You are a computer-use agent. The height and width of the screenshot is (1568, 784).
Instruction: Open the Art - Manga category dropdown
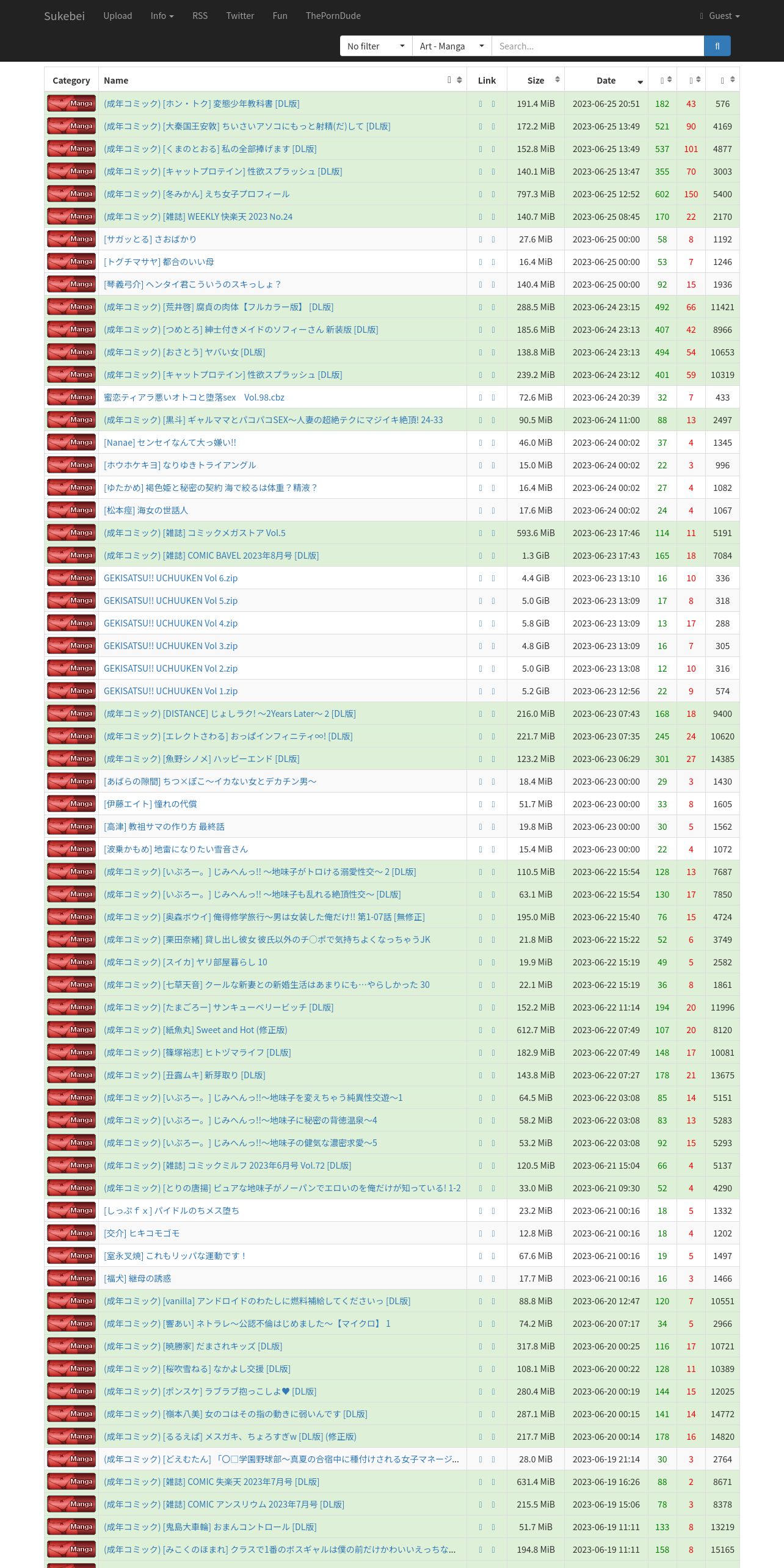[x=452, y=46]
